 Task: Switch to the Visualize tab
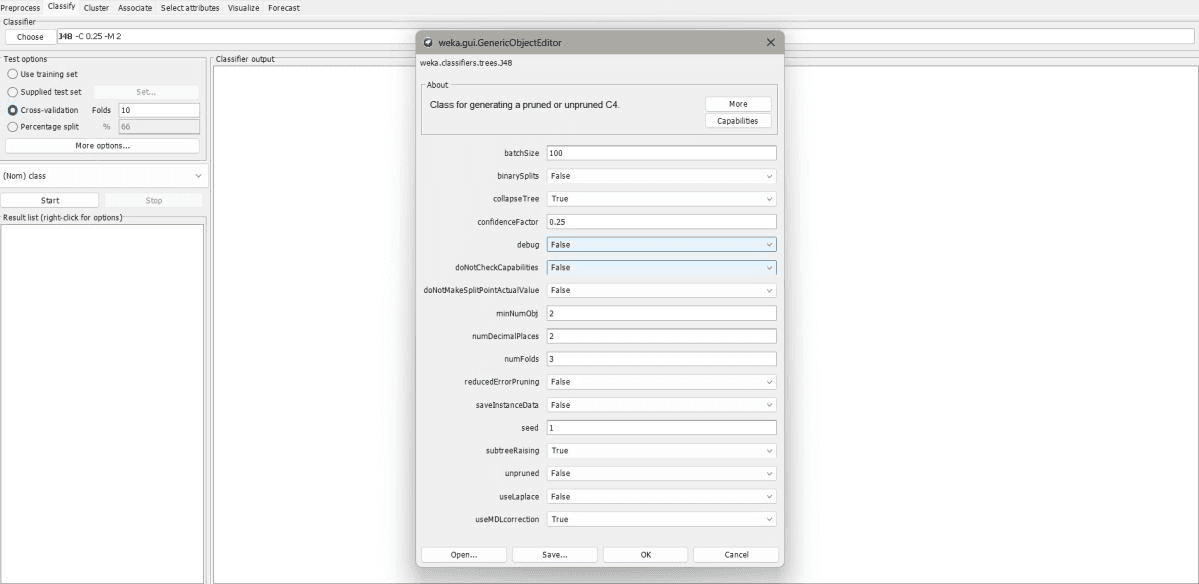coord(243,8)
